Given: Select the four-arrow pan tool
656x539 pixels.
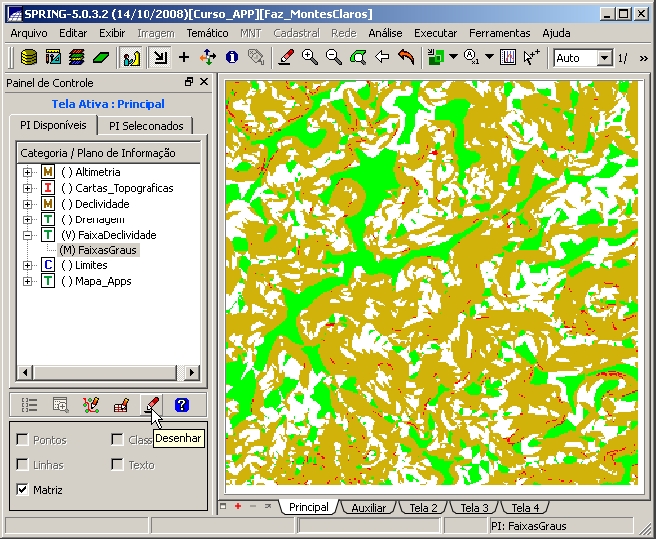Looking at the screenshot, I should [208, 58].
